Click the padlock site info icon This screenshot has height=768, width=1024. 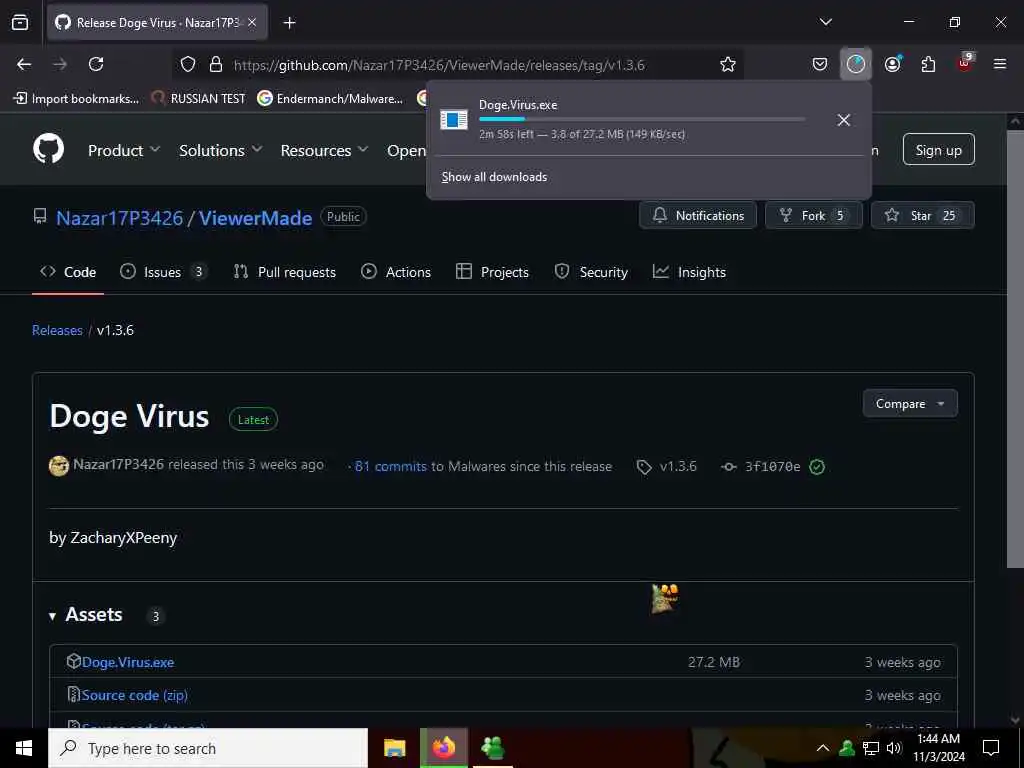point(216,64)
